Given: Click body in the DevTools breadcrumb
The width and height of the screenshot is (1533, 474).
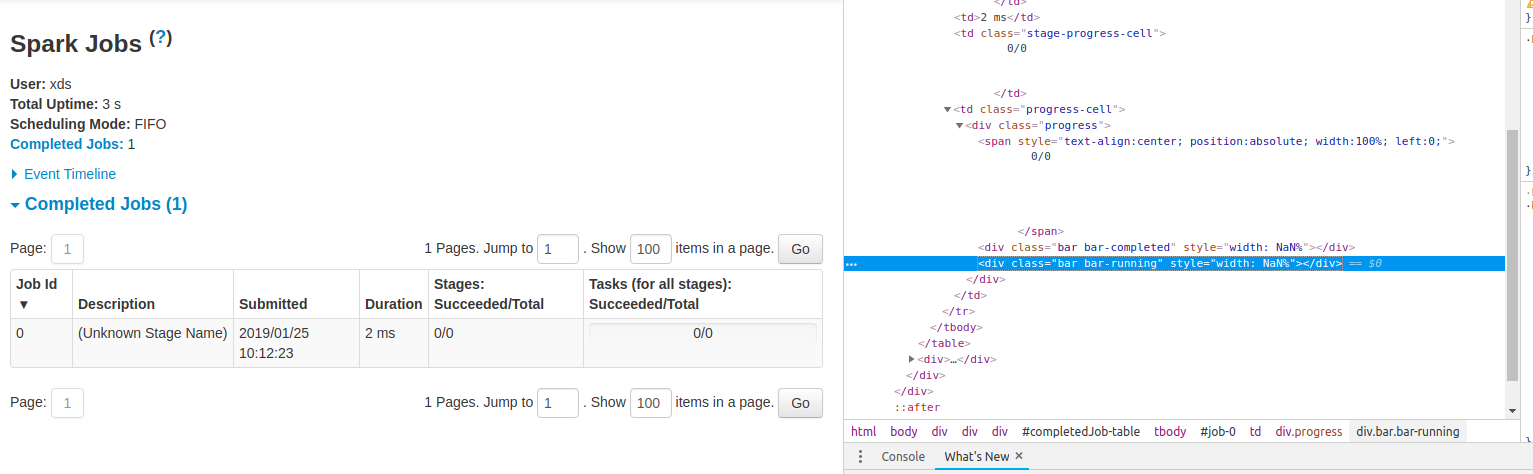Looking at the screenshot, I should [904, 432].
